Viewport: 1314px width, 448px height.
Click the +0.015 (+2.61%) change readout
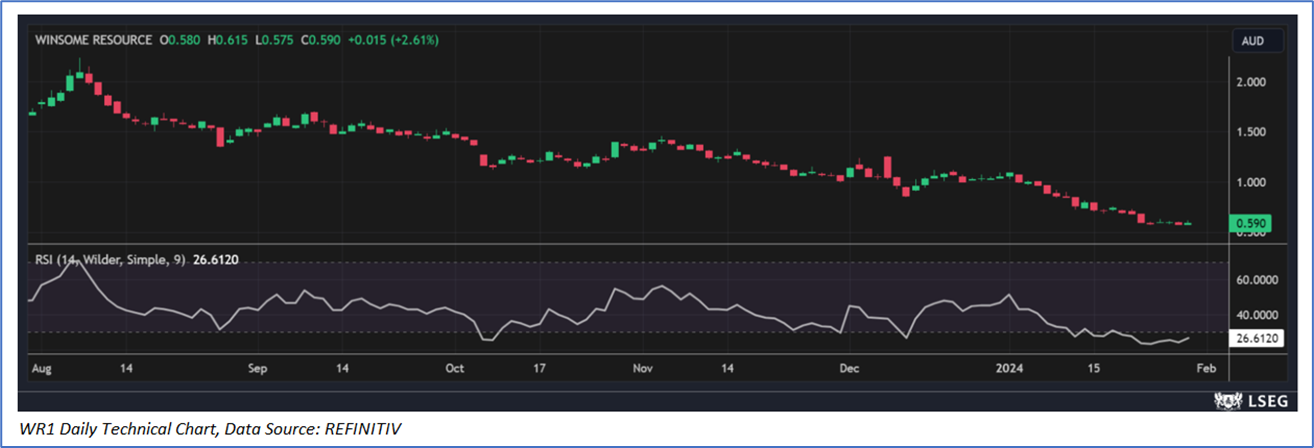tap(393, 40)
